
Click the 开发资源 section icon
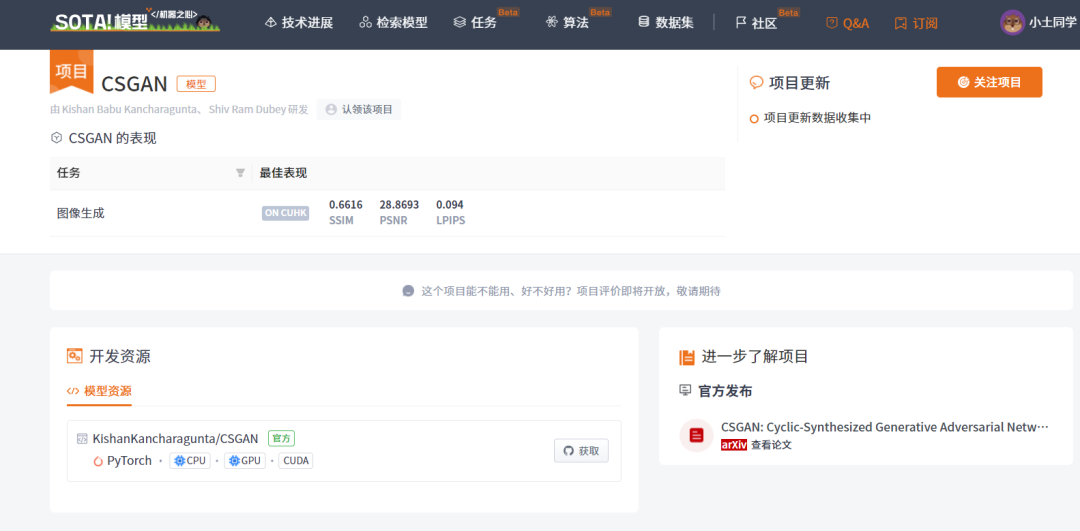pyautogui.click(x=74, y=356)
